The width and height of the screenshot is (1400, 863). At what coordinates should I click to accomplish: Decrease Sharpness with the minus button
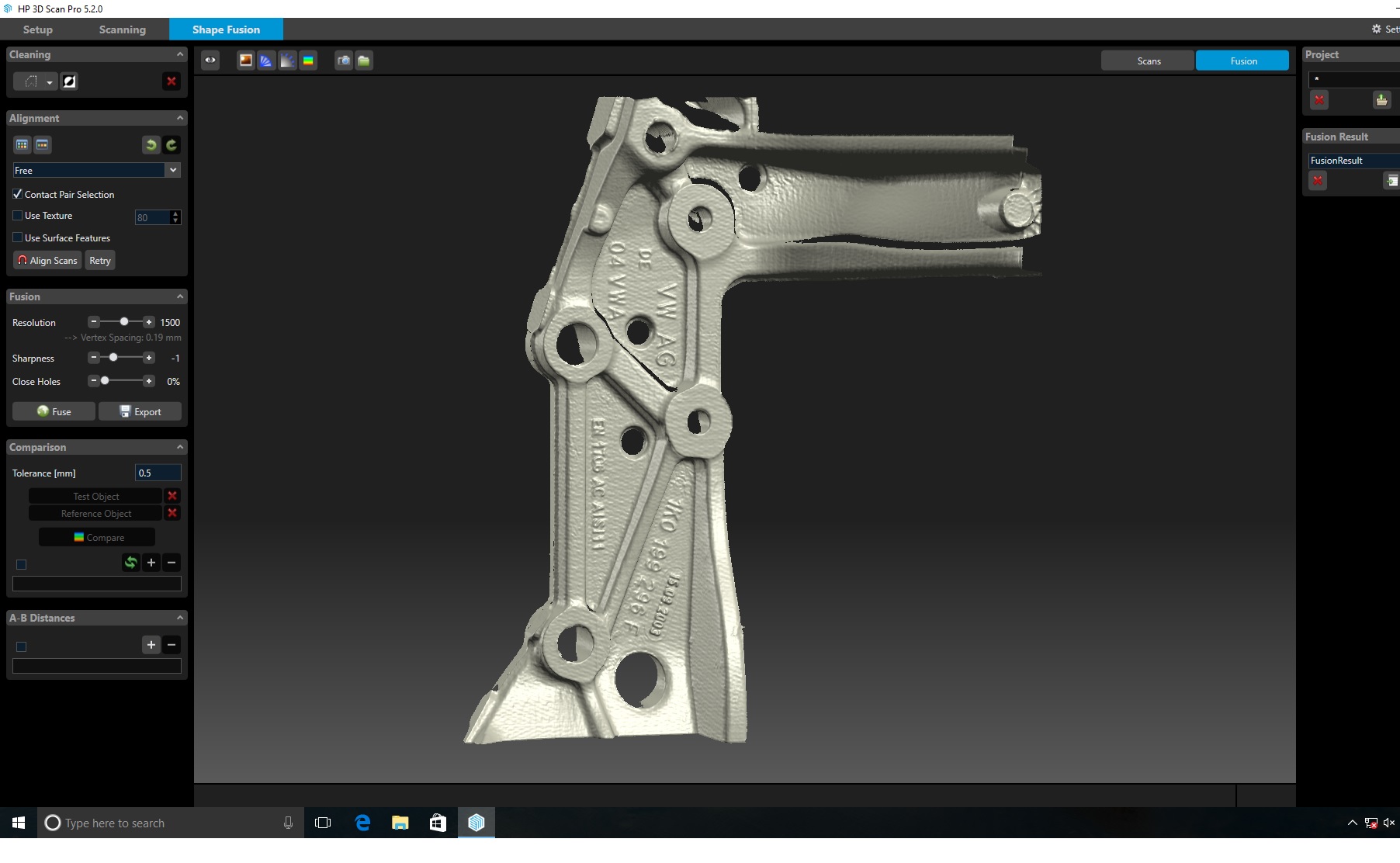94,358
